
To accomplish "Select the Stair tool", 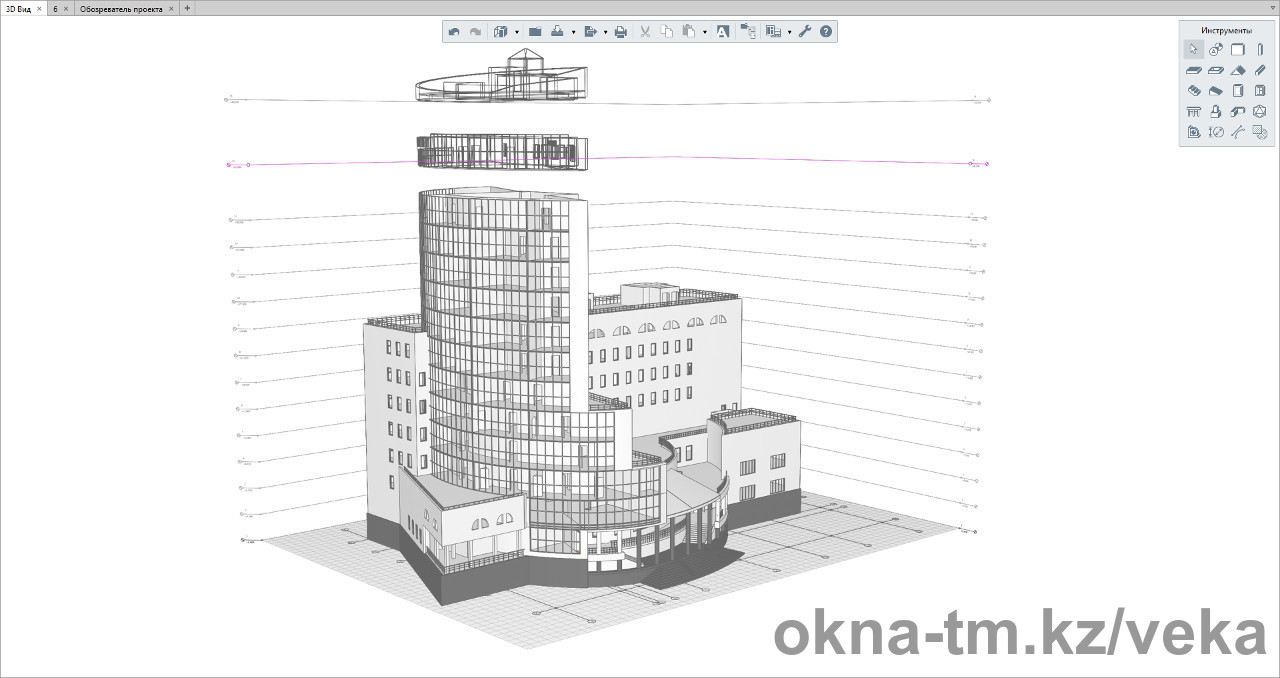I will [1194, 90].
